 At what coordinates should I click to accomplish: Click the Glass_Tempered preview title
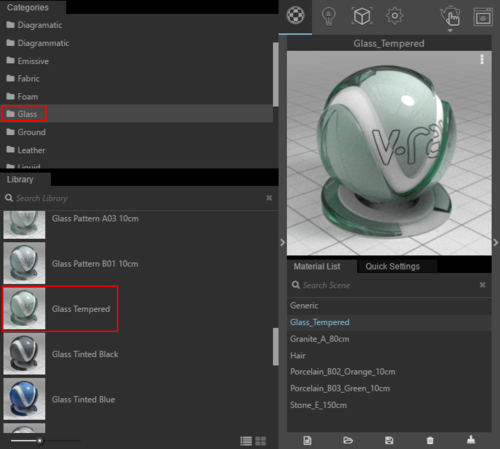tap(389, 44)
